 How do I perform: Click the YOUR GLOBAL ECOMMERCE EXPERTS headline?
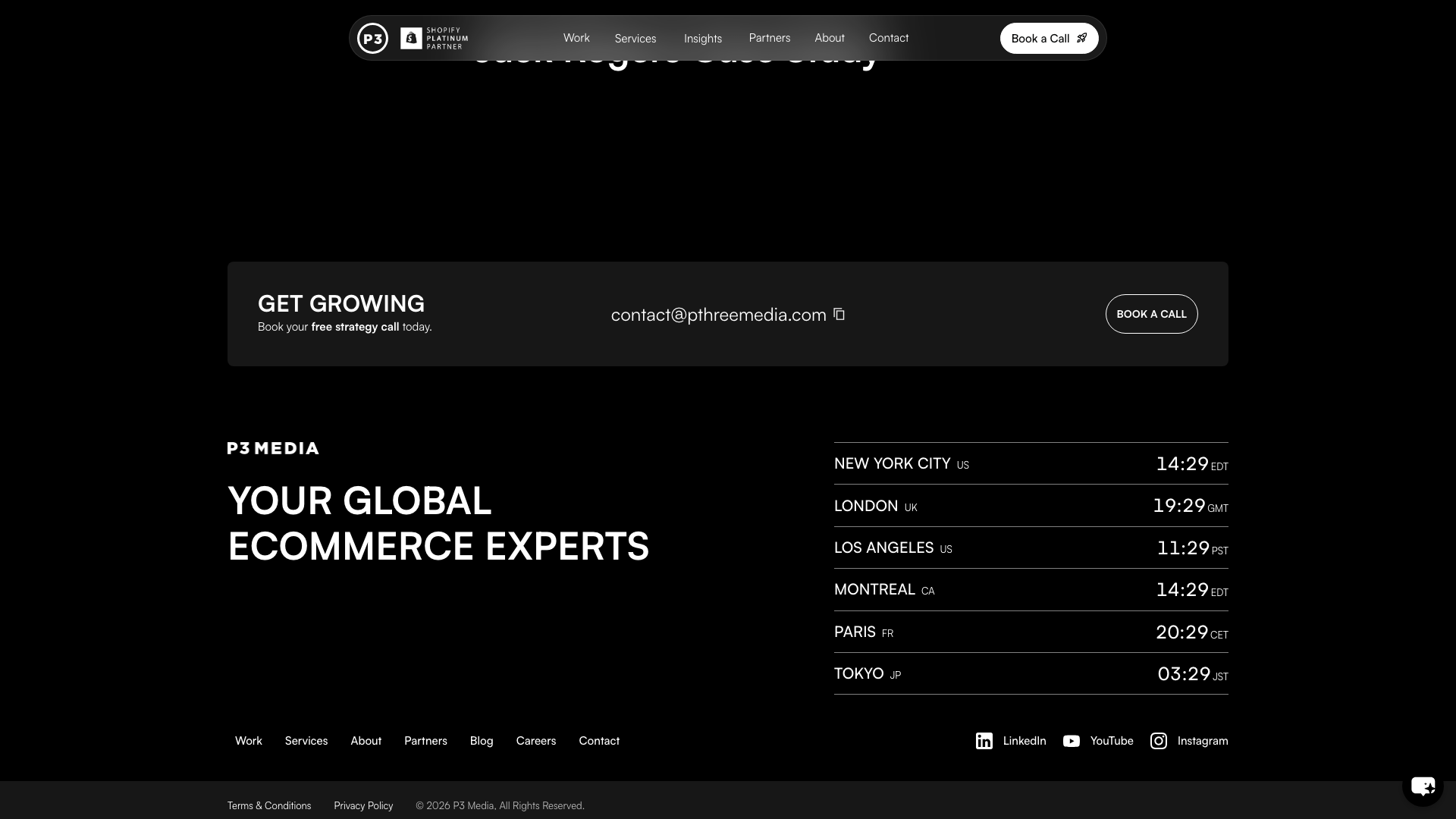coord(438,523)
